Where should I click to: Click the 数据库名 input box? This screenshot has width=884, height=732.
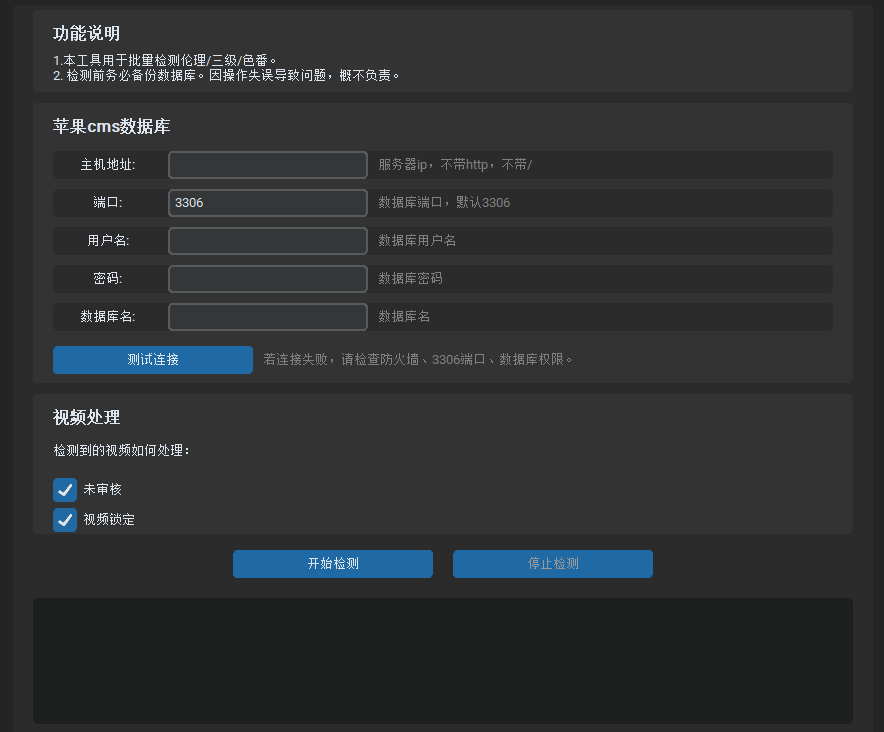pyautogui.click(x=267, y=317)
